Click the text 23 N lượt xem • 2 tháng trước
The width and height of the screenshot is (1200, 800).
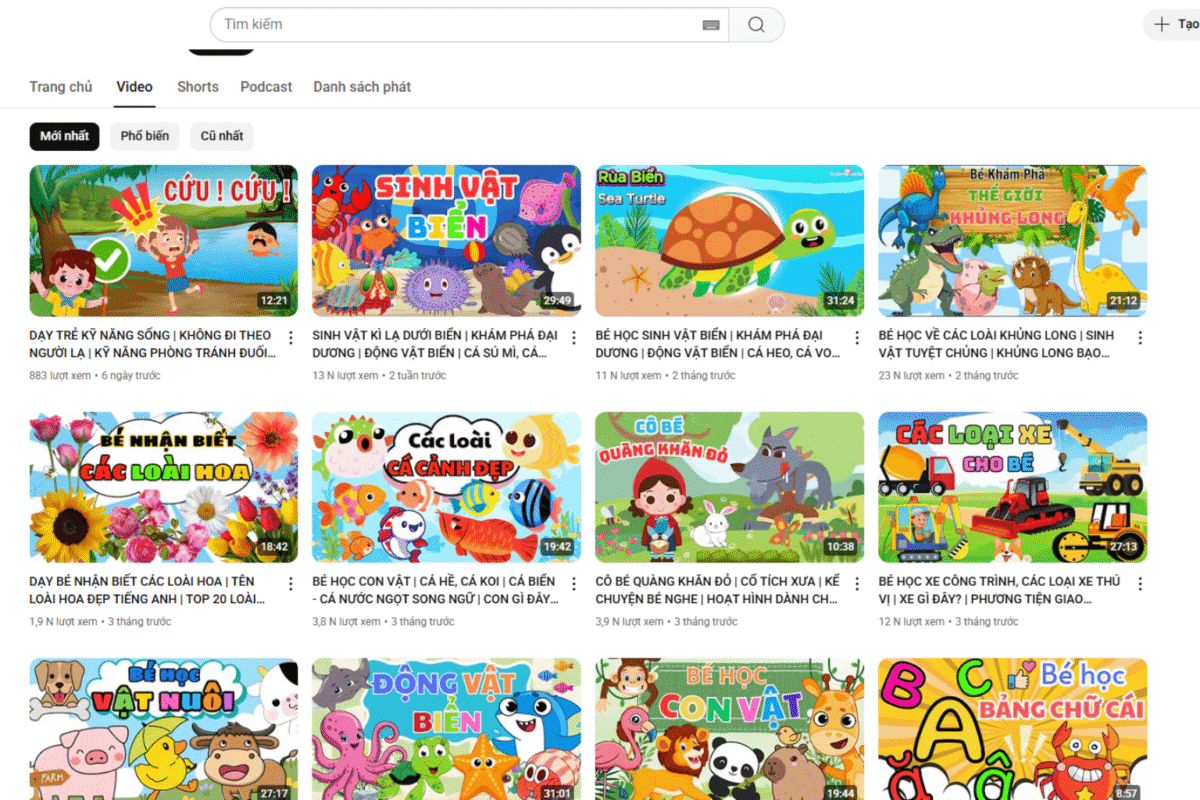point(949,376)
